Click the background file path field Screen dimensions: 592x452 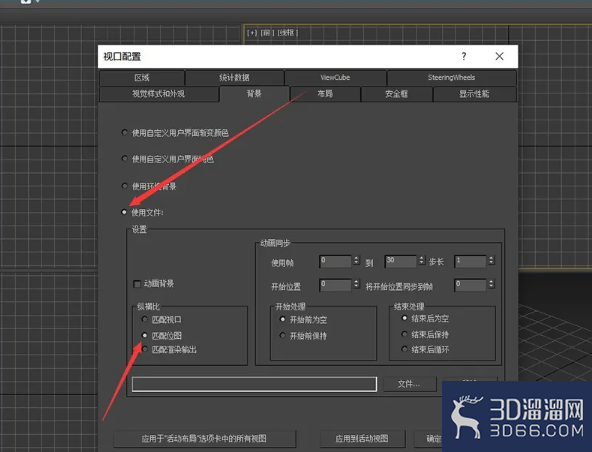coord(254,384)
